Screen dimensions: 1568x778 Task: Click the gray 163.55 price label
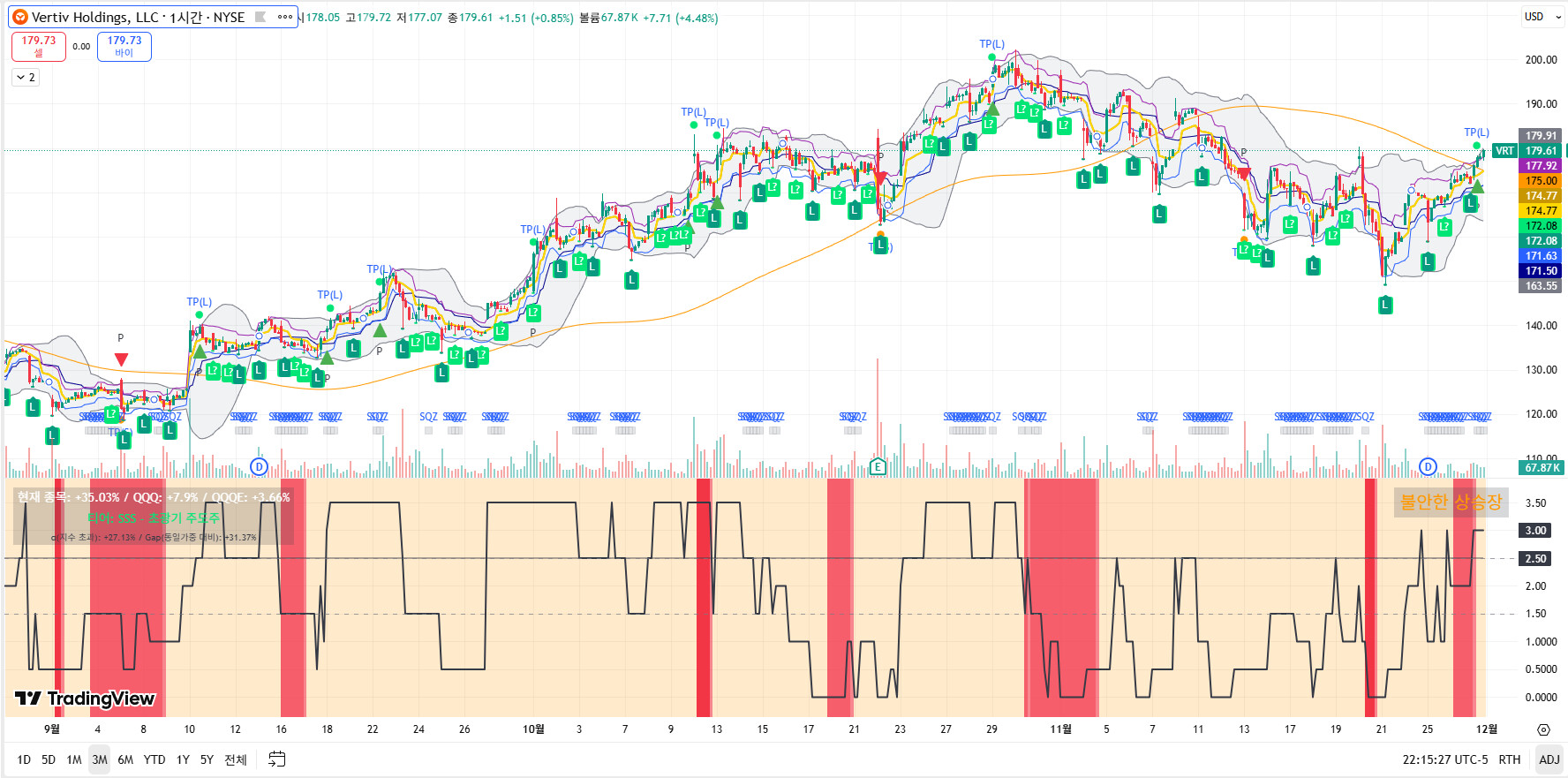[1542, 286]
